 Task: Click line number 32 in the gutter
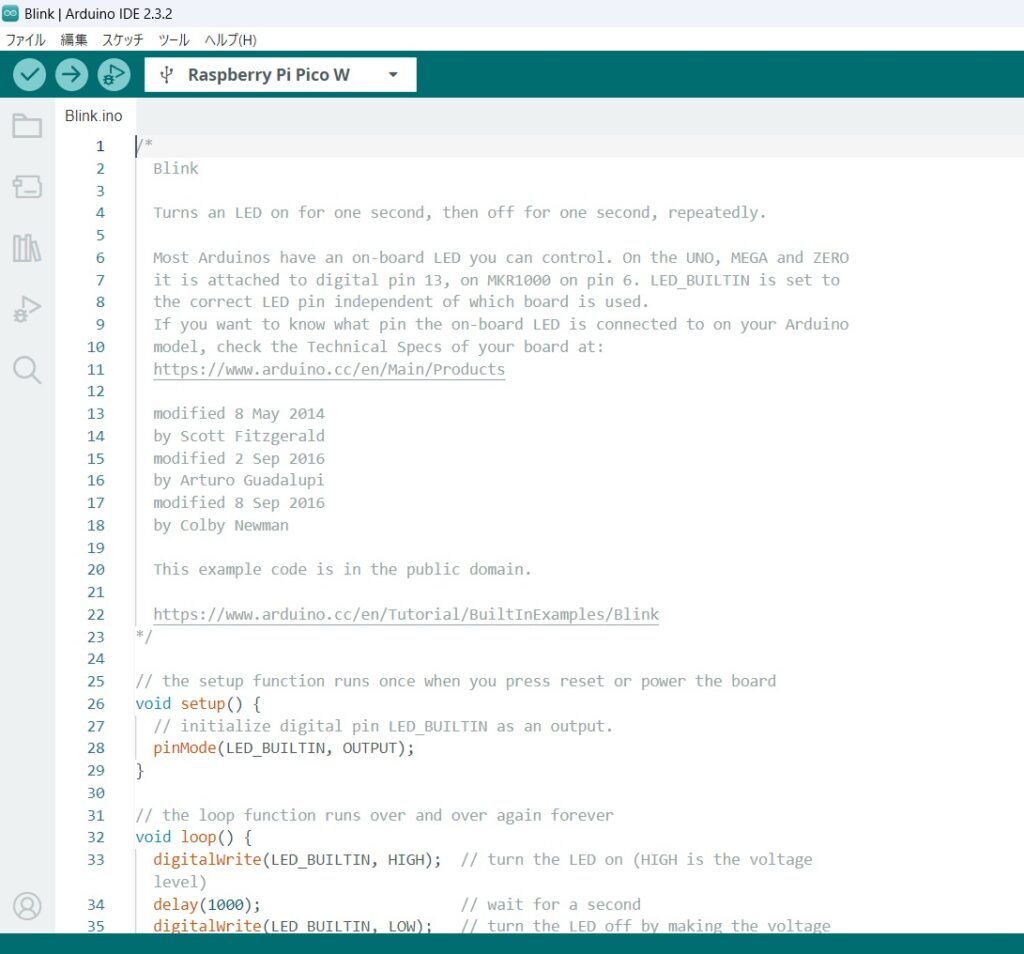point(96,837)
